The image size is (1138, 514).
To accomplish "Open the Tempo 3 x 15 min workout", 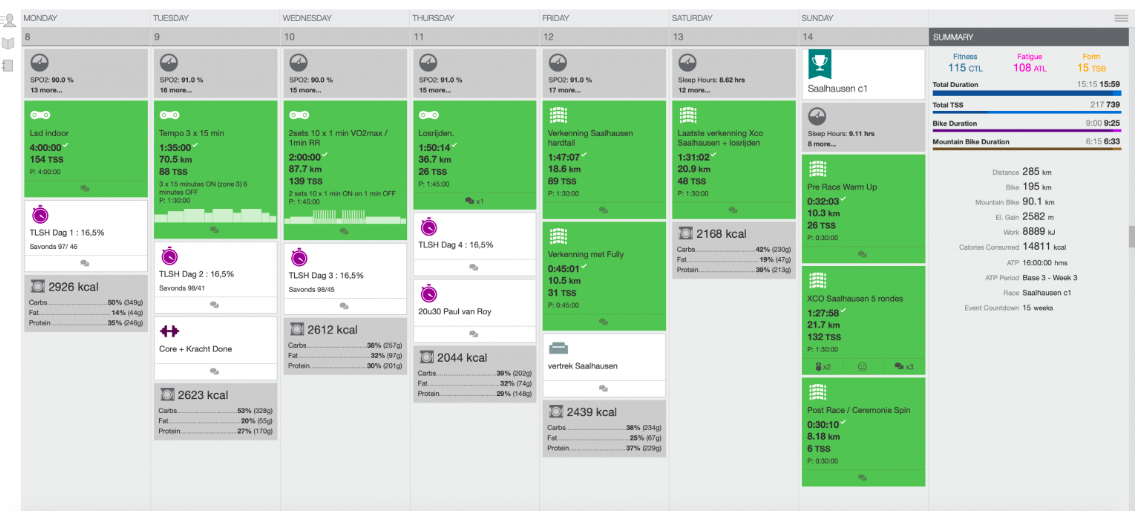I will [193, 133].
